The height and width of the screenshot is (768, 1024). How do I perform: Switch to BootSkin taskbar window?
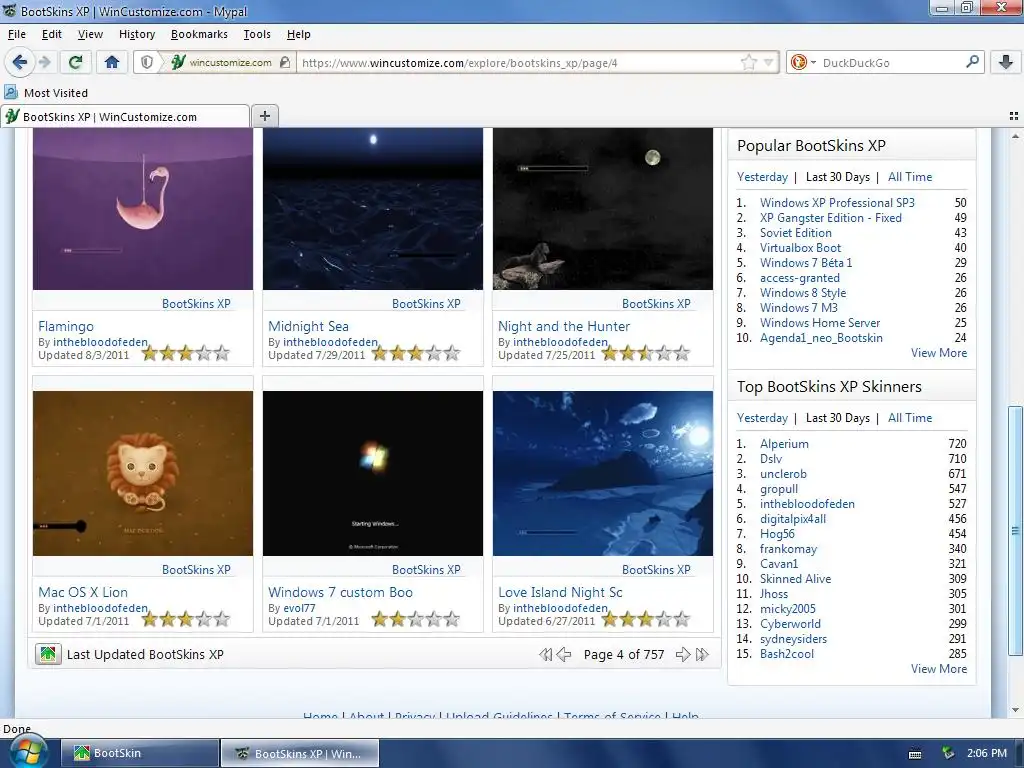(140, 754)
